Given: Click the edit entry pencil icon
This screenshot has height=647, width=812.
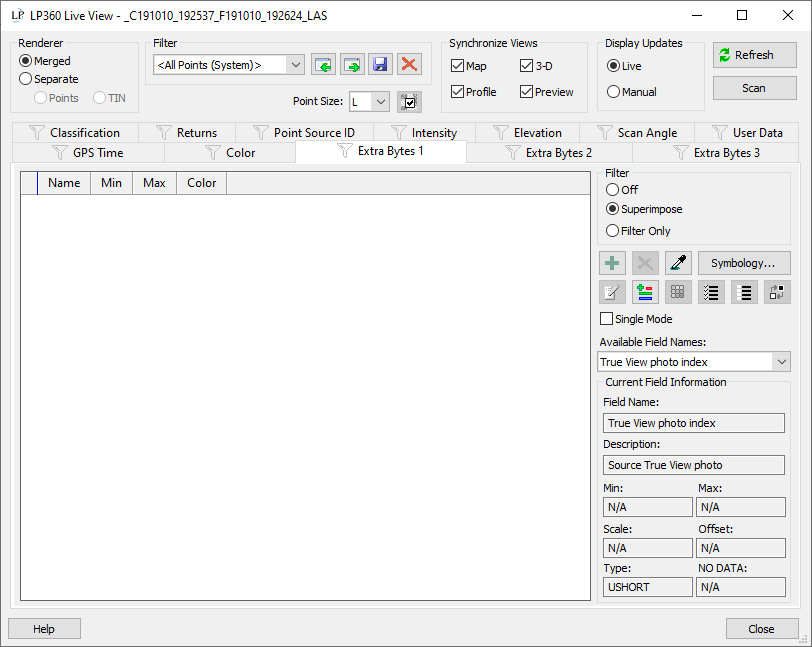Looking at the screenshot, I should click(x=612, y=292).
